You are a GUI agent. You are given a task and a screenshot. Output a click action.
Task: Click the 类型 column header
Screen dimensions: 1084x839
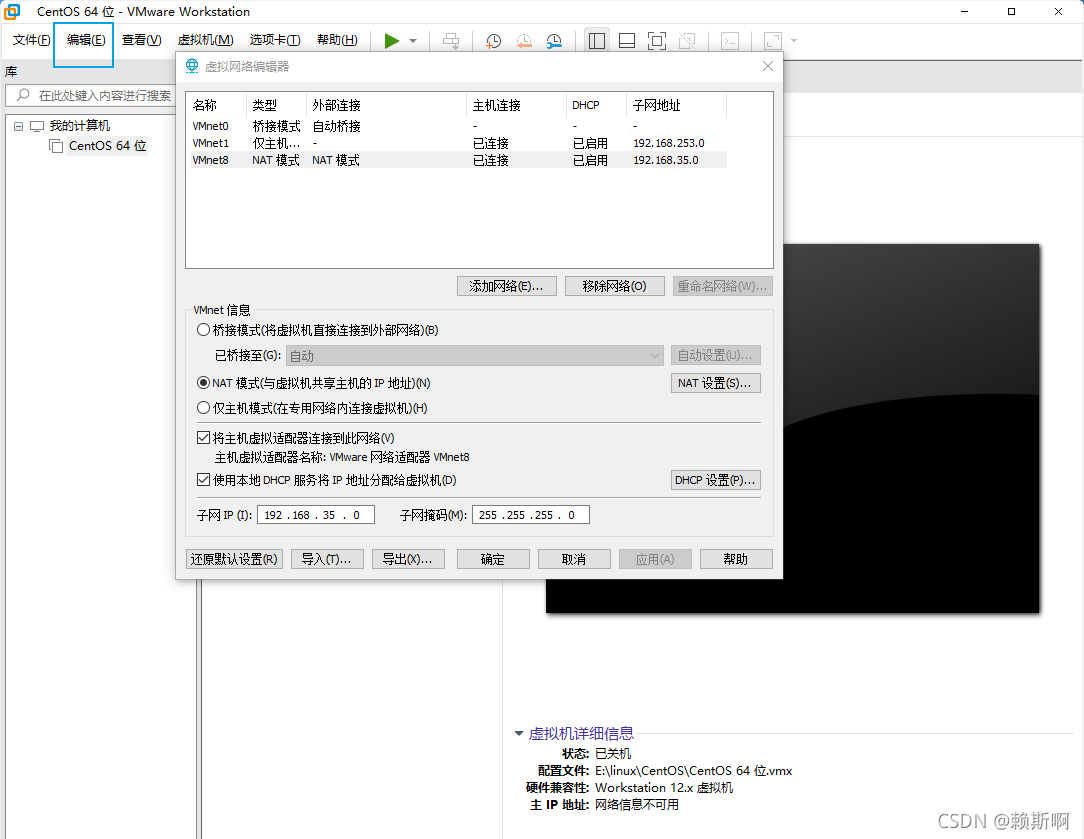(x=276, y=105)
